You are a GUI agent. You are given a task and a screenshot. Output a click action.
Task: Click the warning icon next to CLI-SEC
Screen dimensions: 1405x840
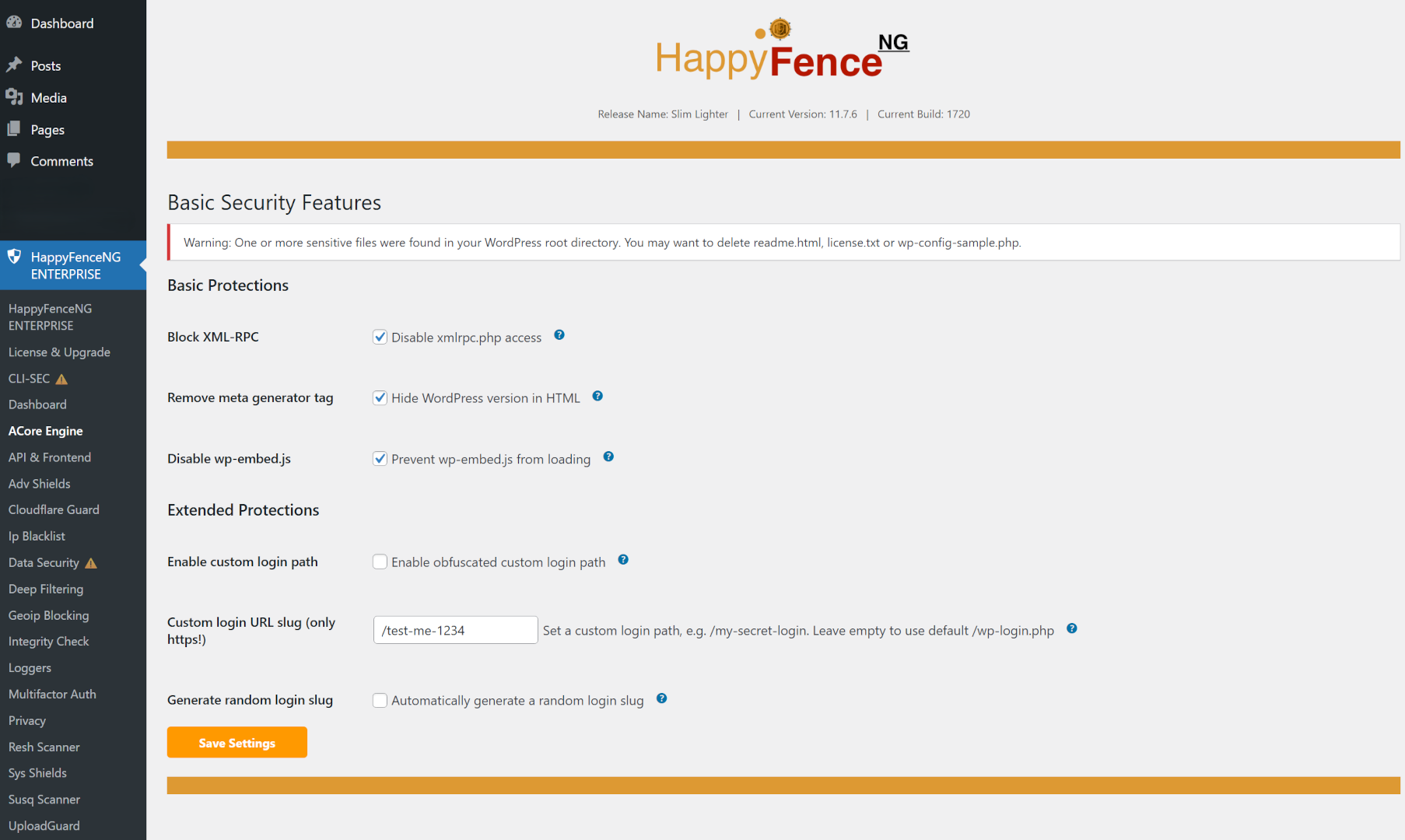[x=62, y=380]
